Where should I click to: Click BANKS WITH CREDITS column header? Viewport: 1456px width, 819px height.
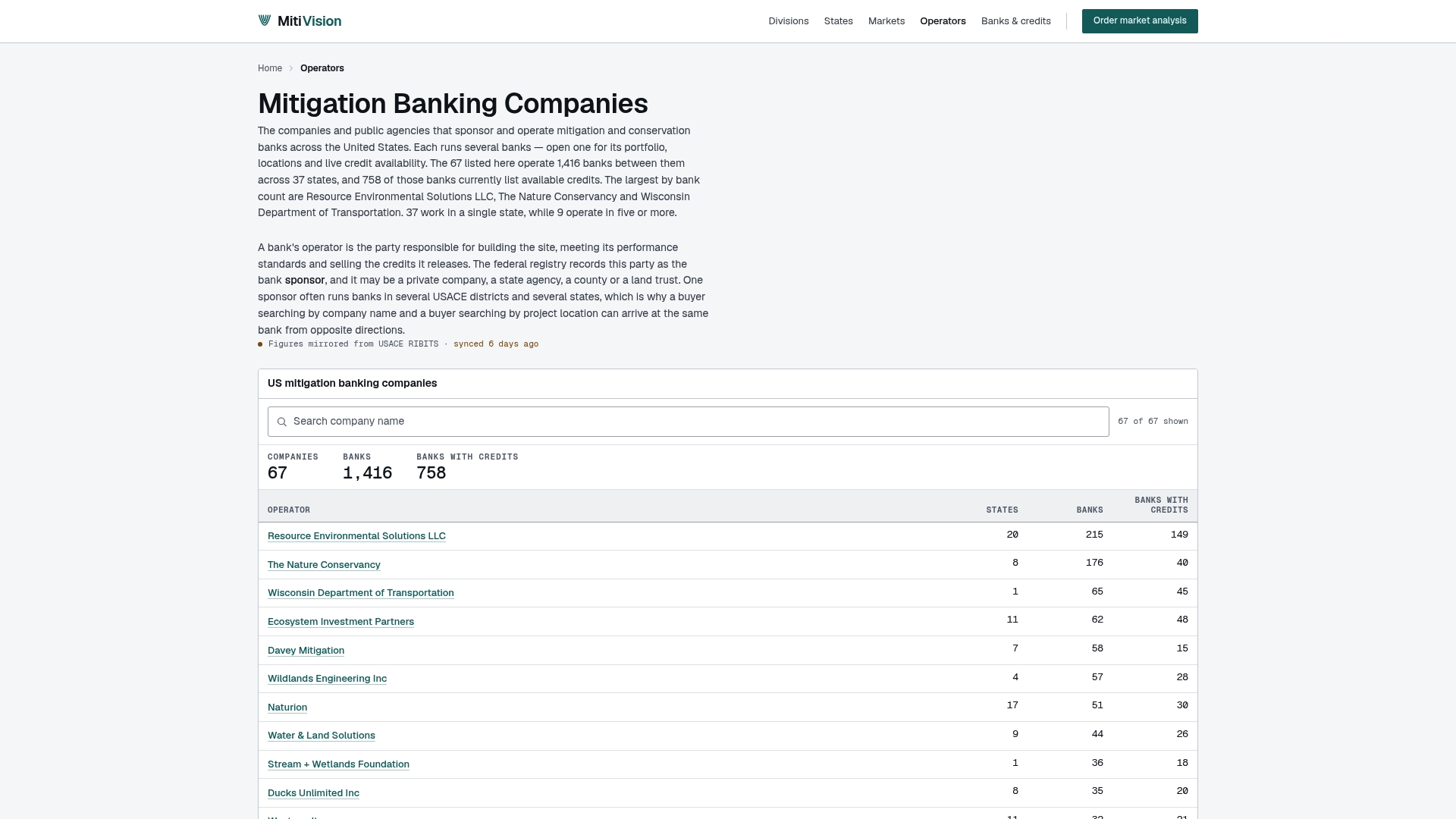[1161, 505]
